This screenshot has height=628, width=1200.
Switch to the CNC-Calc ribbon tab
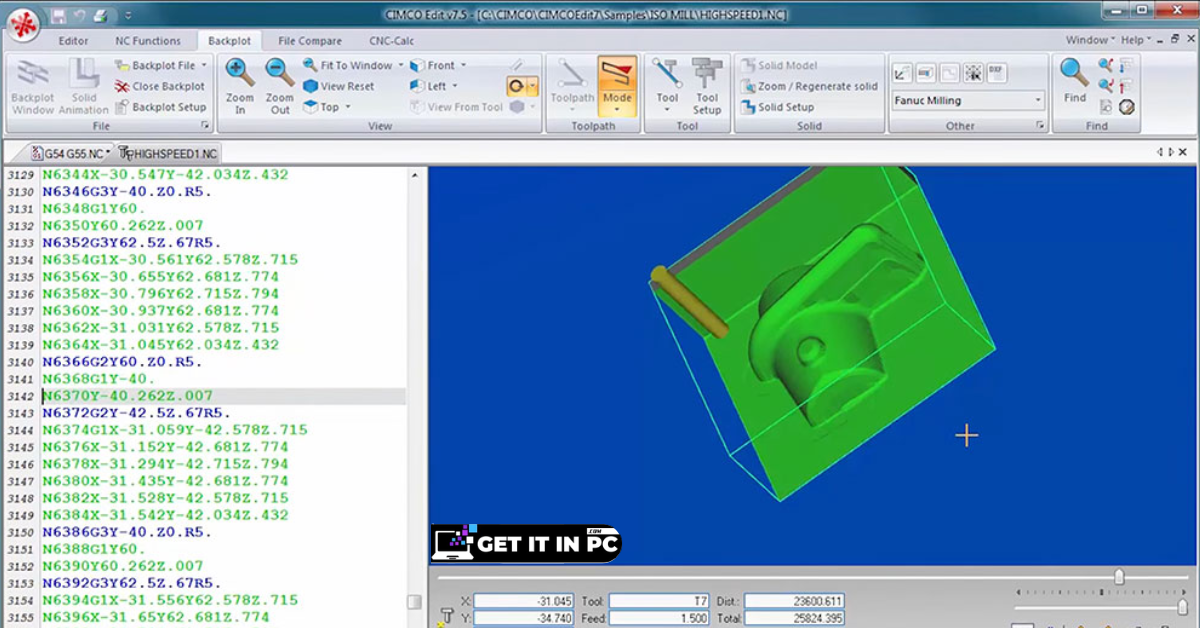click(391, 41)
